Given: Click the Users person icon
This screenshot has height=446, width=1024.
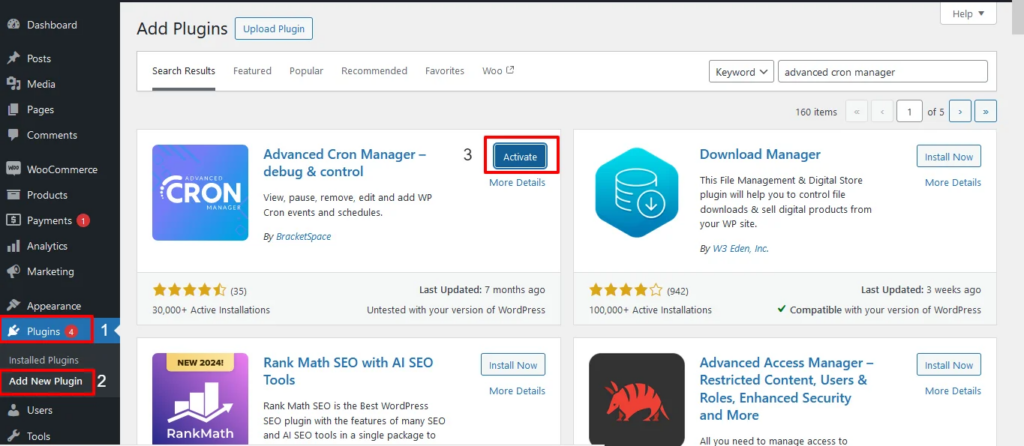Looking at the screenshot, I should 13,410.
